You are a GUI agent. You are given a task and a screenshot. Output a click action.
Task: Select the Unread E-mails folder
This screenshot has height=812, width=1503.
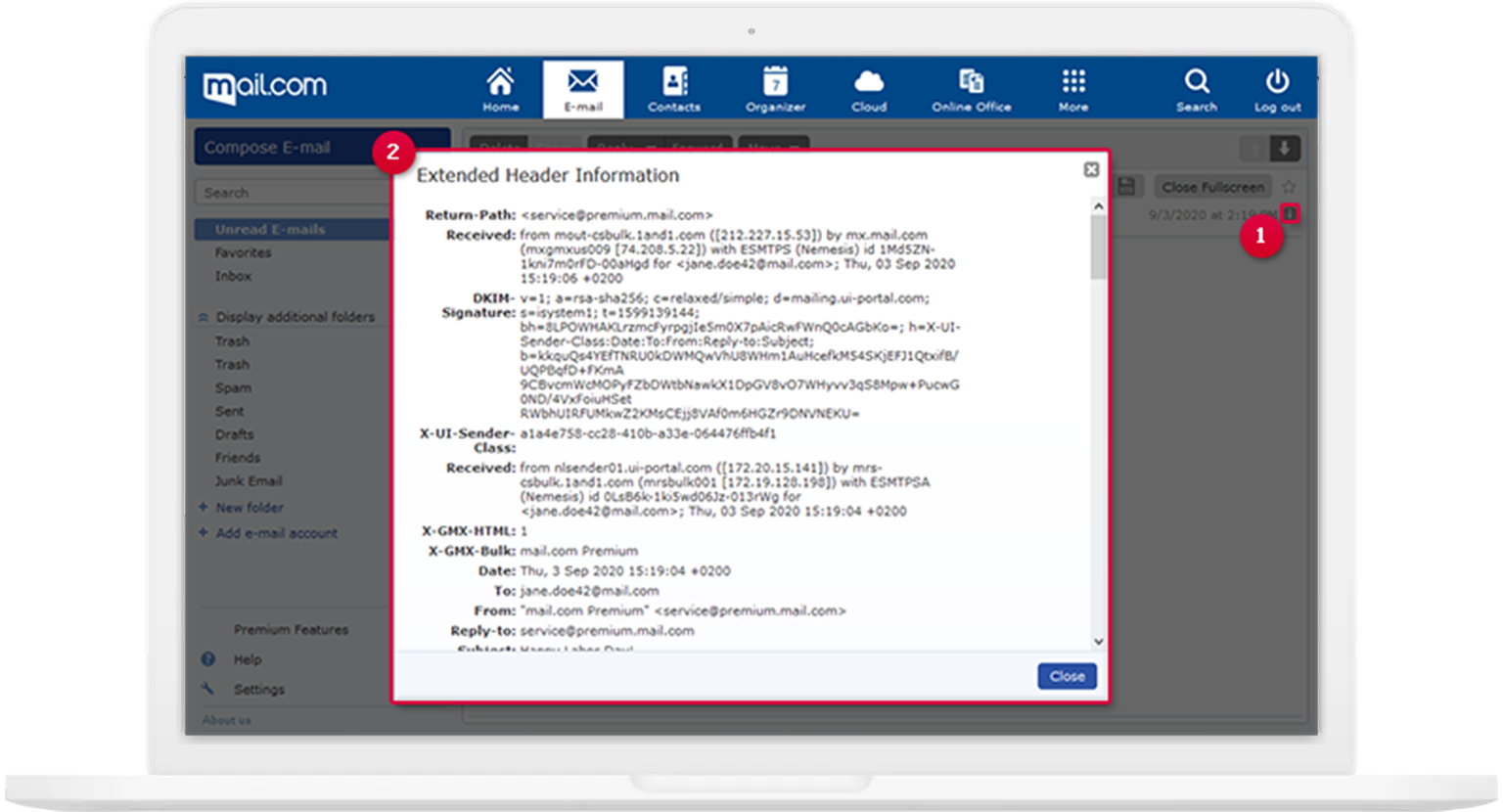coord(292,229)
